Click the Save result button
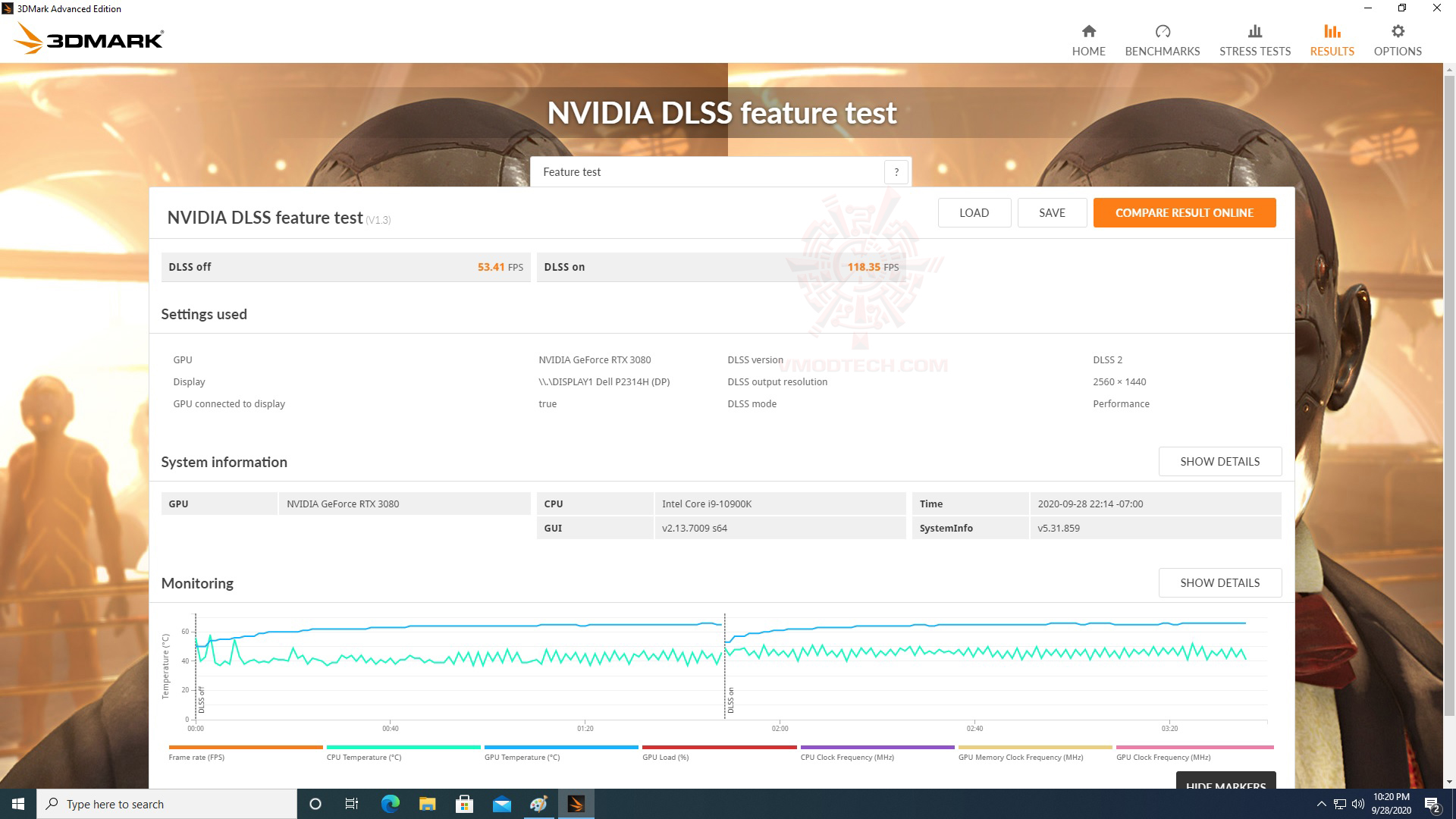 1051,213
